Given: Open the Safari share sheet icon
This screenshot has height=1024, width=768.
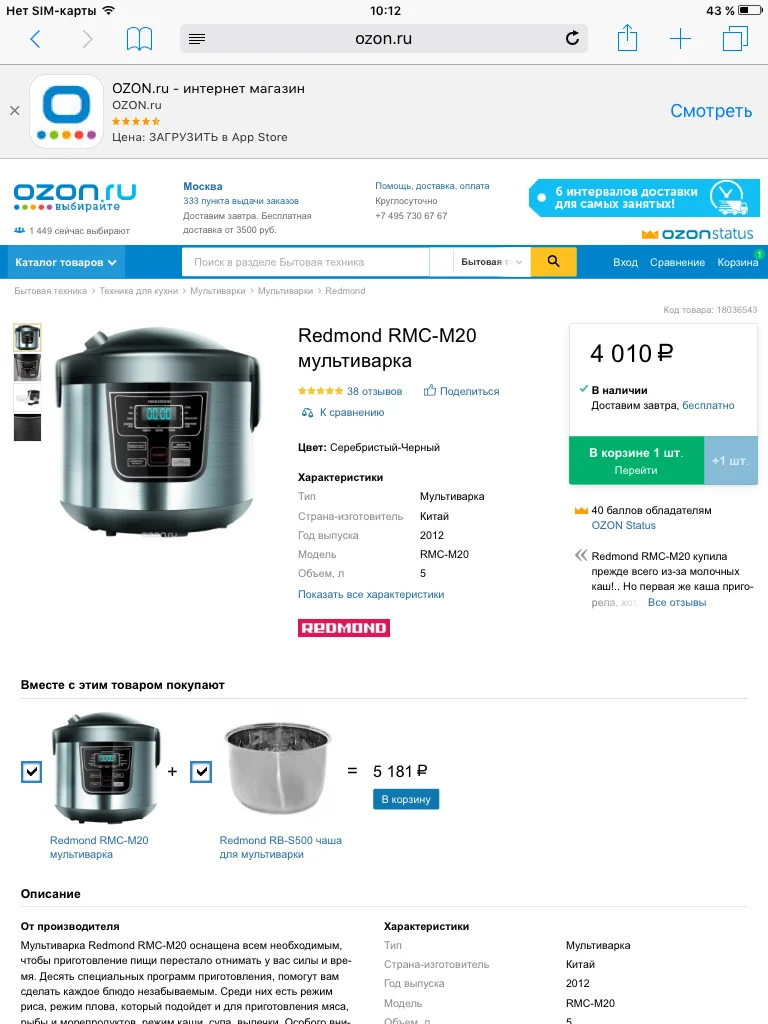Looking at the screenshot, I should tap(627, 38).
